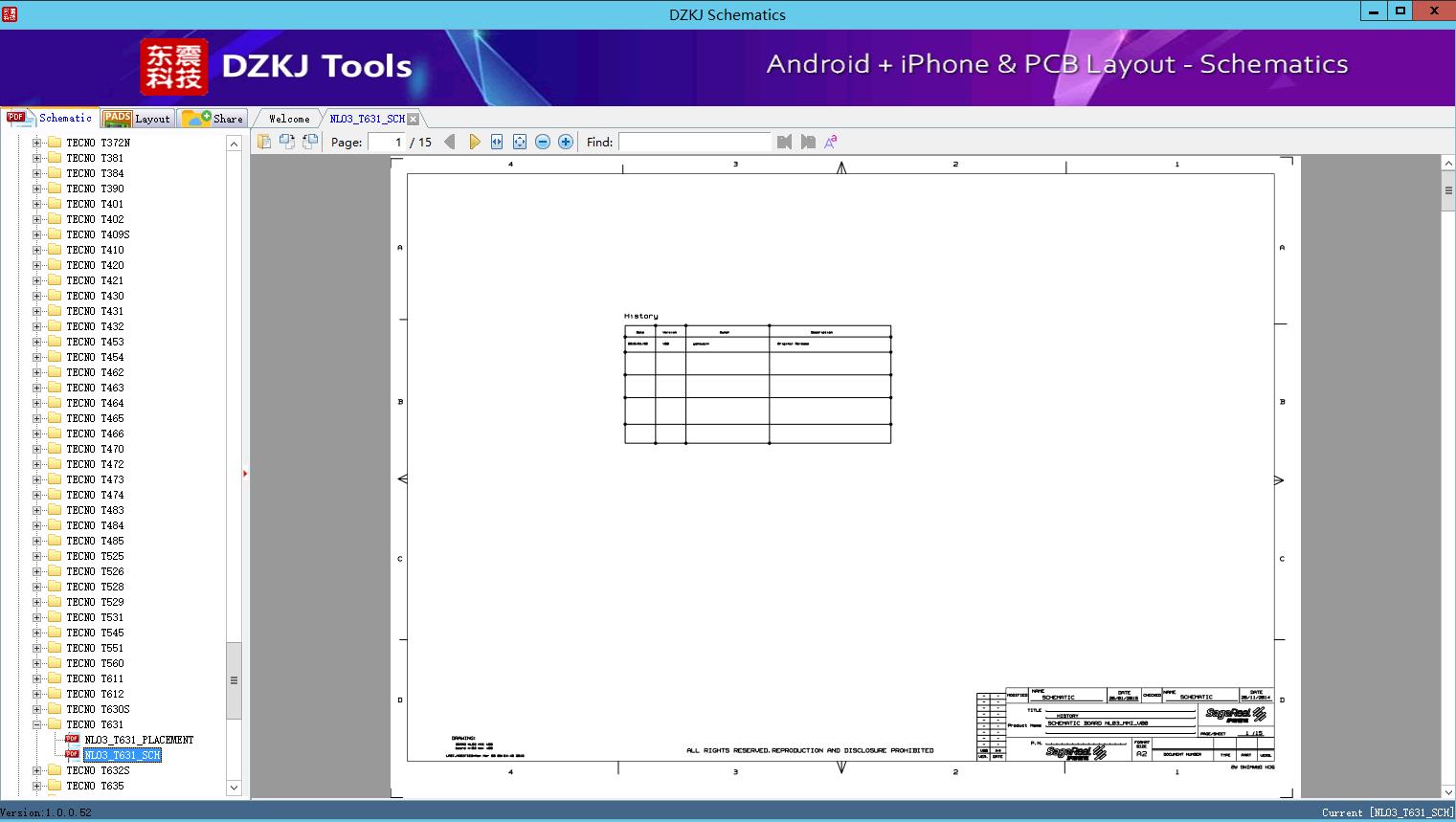Switch to the Share tab
The height and width of the screenshot is (822, 1456).
coord(213,119)
